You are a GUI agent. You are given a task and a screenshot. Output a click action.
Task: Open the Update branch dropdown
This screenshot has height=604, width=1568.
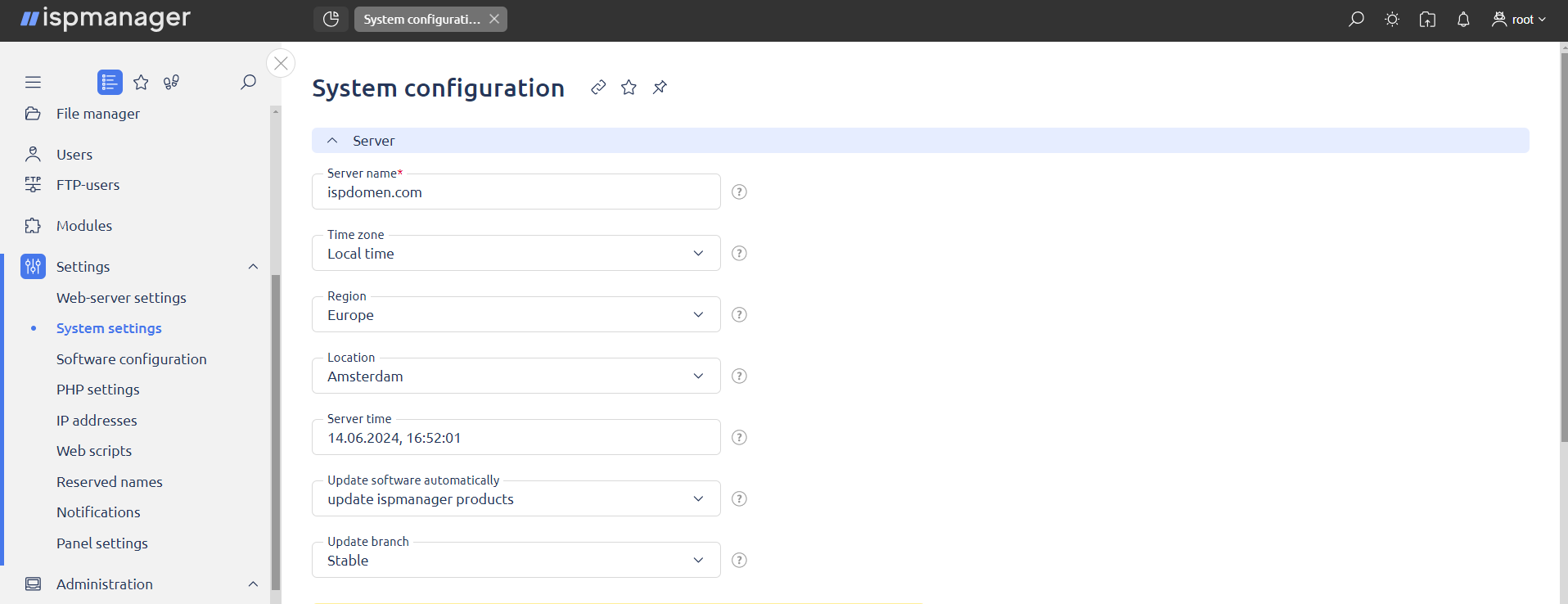click(516, 561)
